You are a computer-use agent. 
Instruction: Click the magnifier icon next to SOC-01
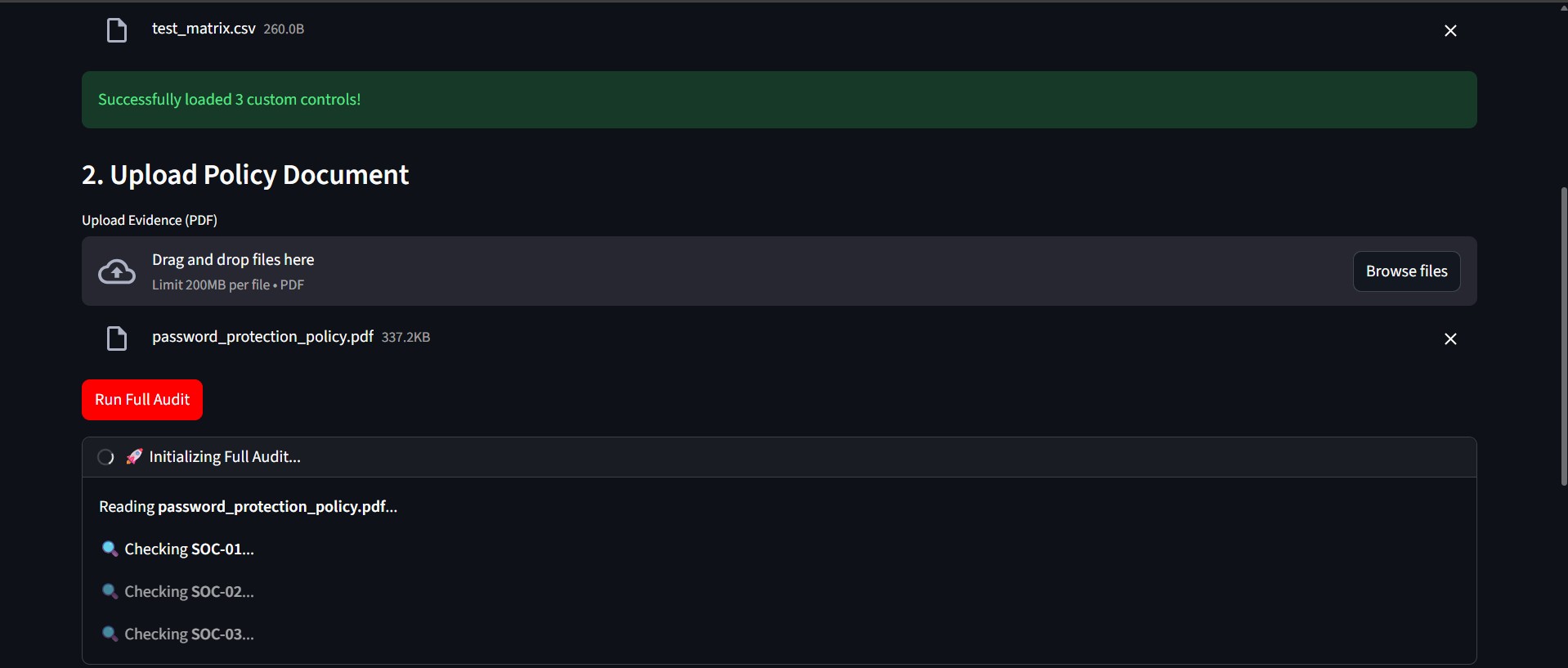click(110, 549)
